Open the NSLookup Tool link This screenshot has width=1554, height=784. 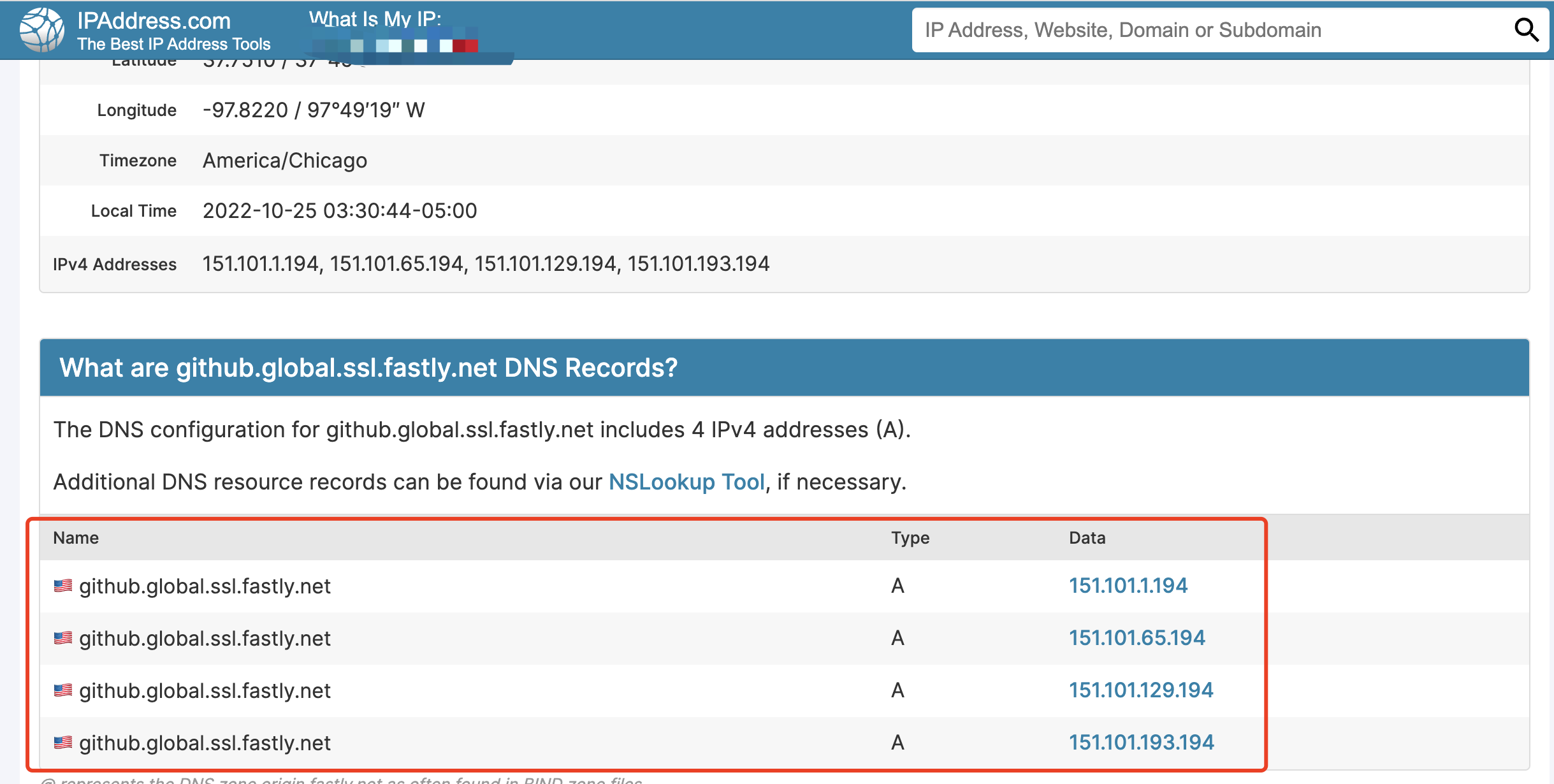coord(686,482)
